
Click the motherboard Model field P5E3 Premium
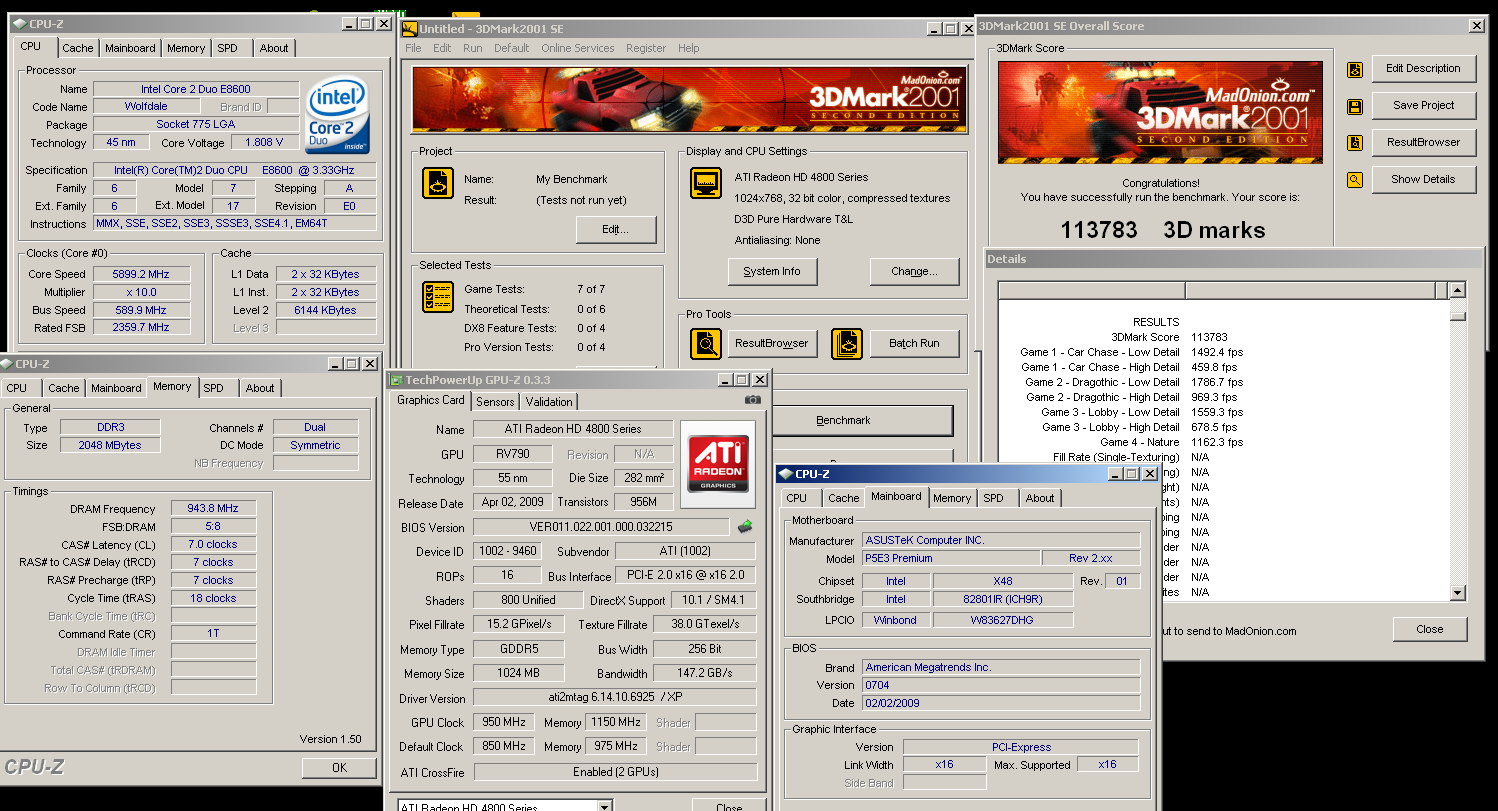click(x=949, y=559)
